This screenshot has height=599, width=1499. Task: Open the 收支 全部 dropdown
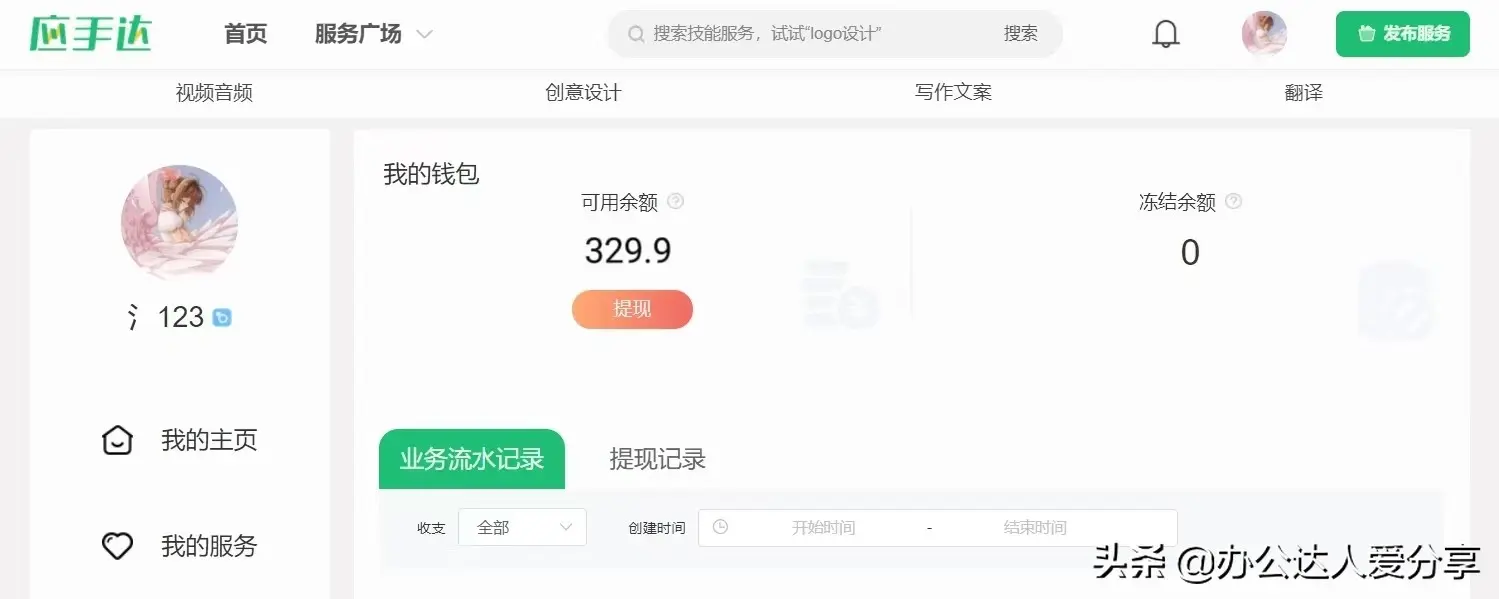tap(522, 527)
